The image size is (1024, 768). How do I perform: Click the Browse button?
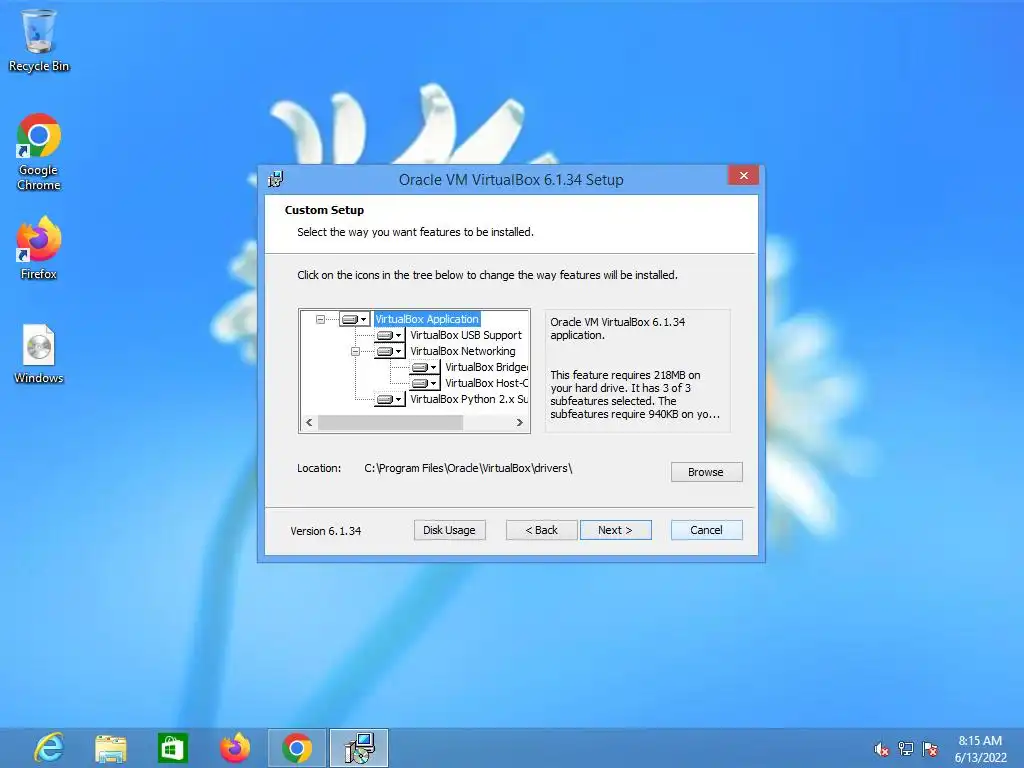(706, 472)
